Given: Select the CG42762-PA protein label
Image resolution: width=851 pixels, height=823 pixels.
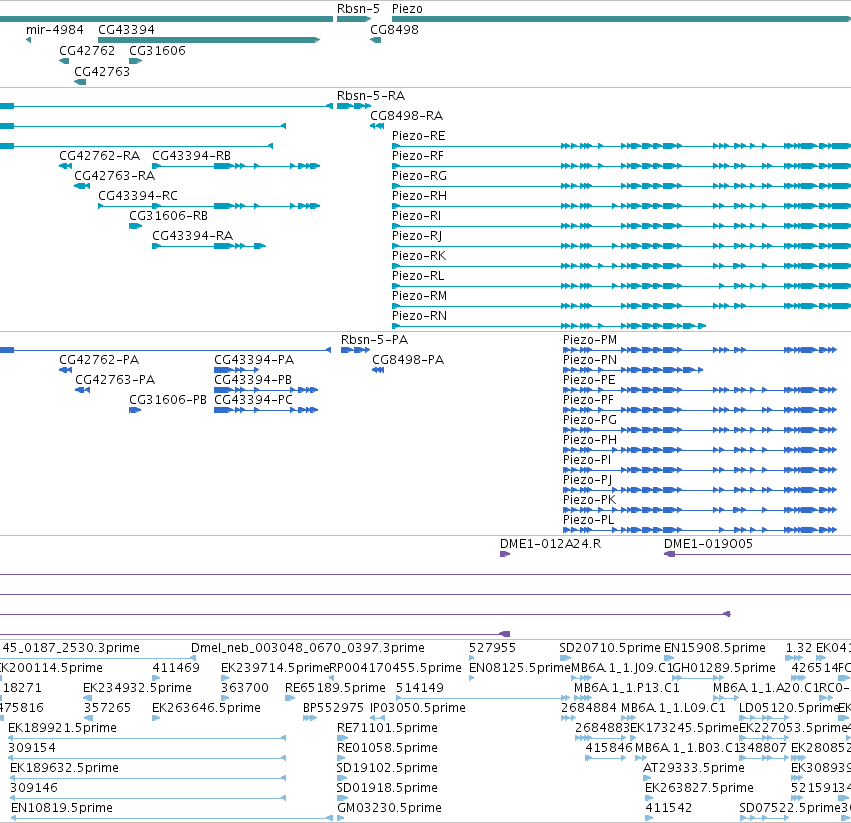Looking at the screenshot, I should [x=99, y=360].
